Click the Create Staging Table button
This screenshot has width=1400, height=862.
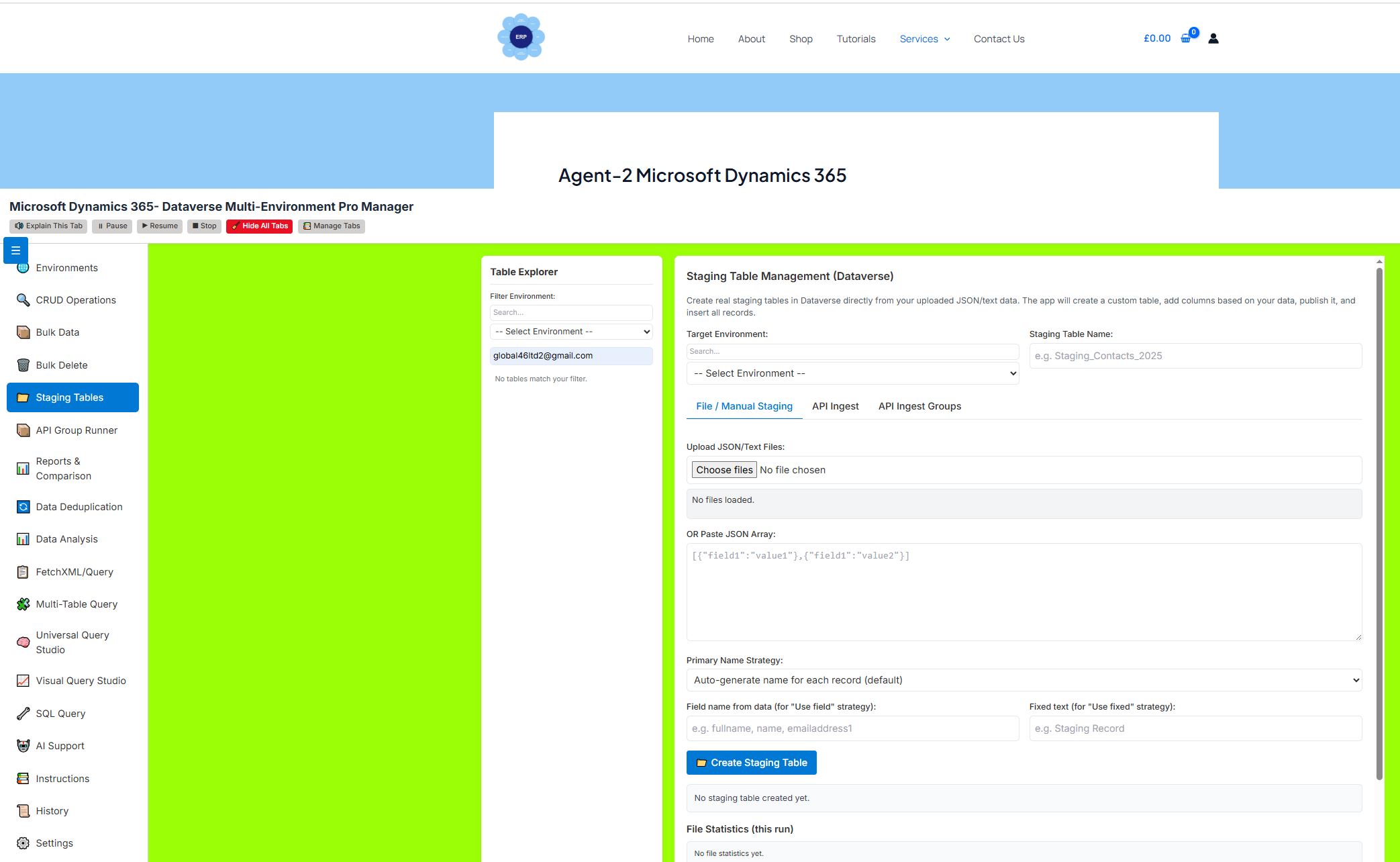pos(751,762)
